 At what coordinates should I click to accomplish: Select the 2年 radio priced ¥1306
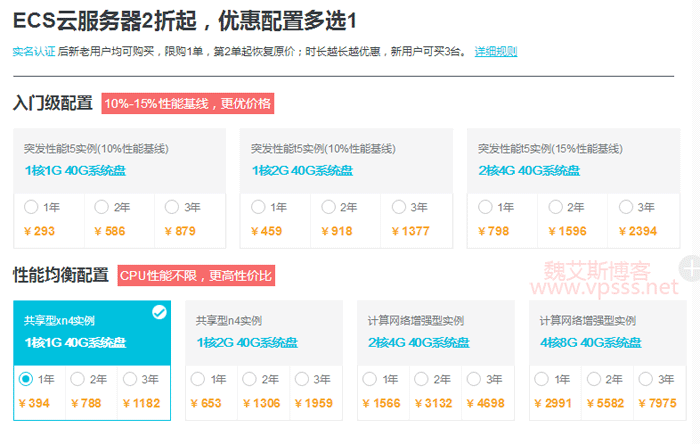click(250, 379)
